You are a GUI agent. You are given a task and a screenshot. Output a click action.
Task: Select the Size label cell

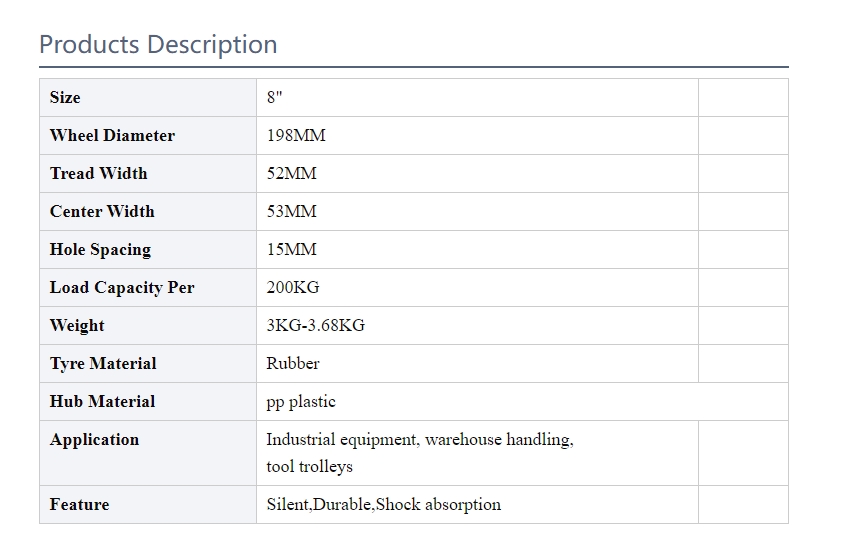point(148,97)
